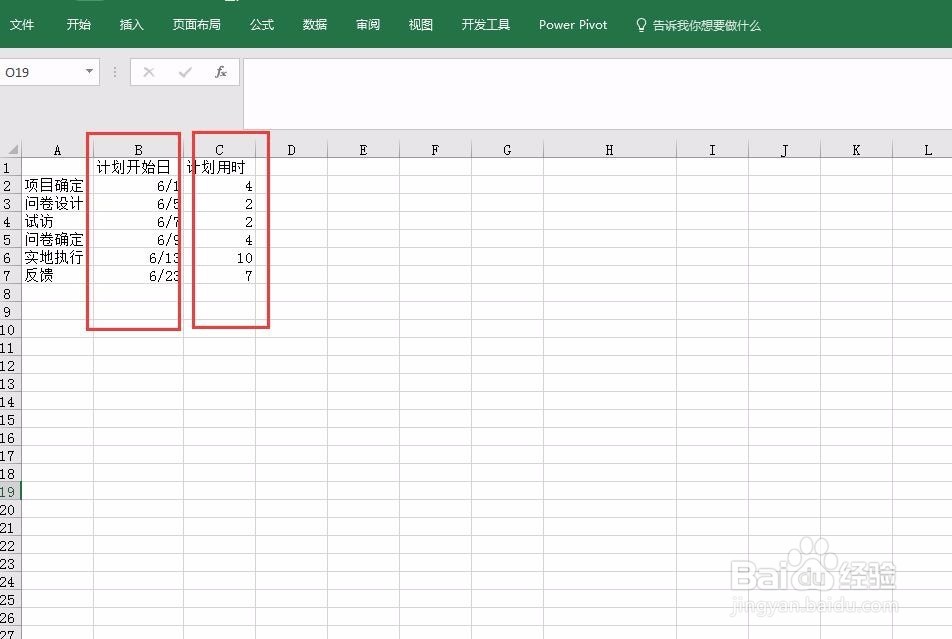Switch to the 审阅 (Review) ribbon tab
The width and height of the screenshot is (952, 639).
click(x=367, y=25)
